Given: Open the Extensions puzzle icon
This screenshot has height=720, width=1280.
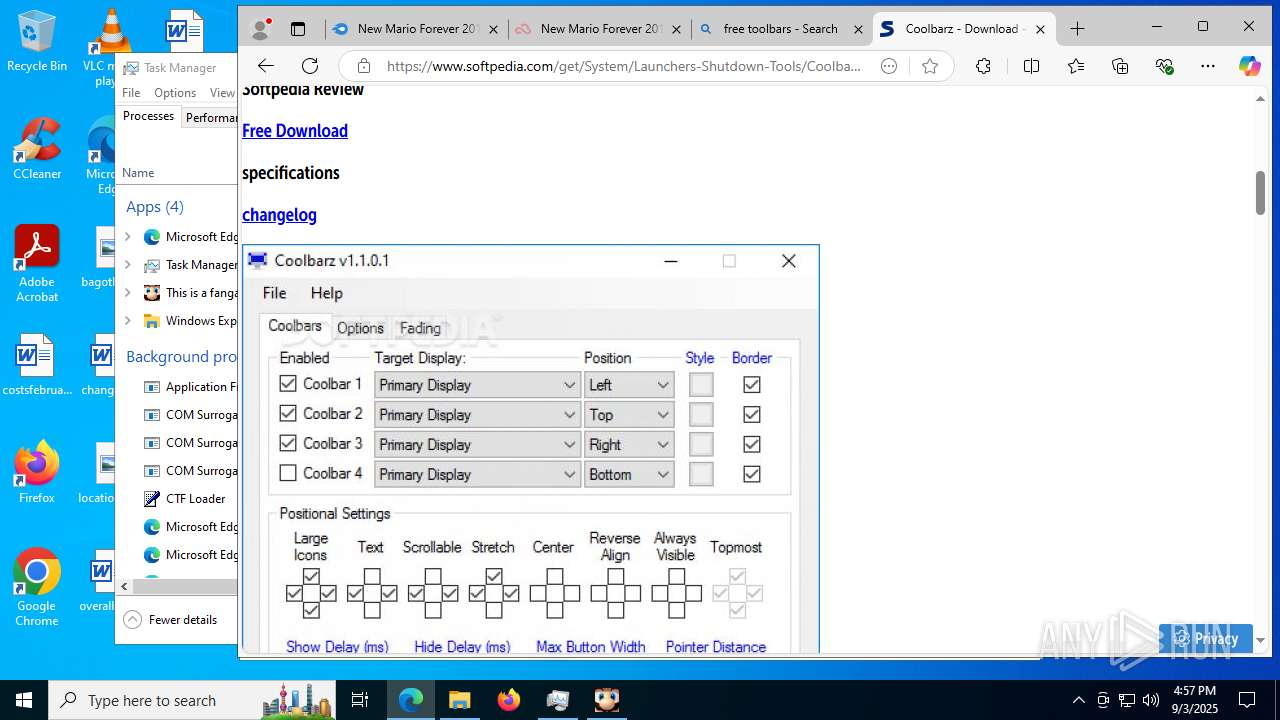Looking at the screenshot, I should (983, 66).
